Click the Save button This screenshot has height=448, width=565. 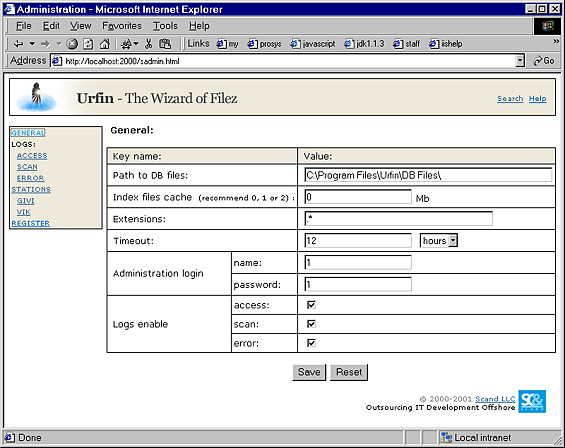[x=309, y=372]
